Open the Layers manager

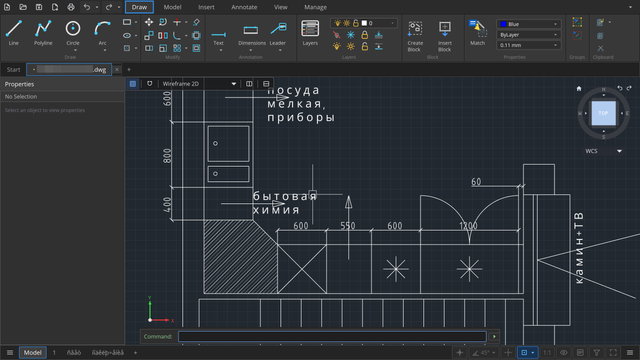click(310, 33)
